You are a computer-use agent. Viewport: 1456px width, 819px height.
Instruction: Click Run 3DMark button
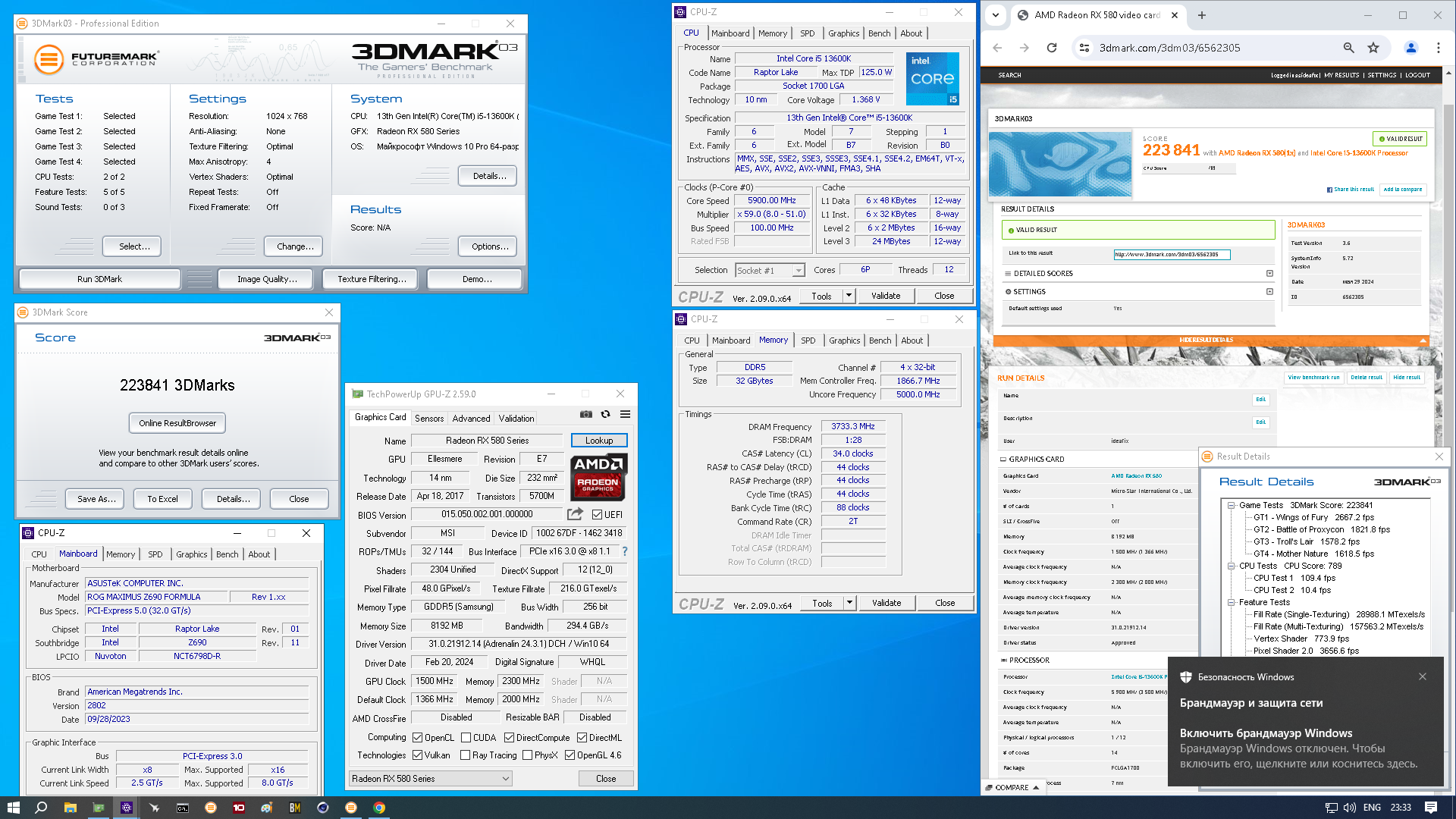coord(99,279)
